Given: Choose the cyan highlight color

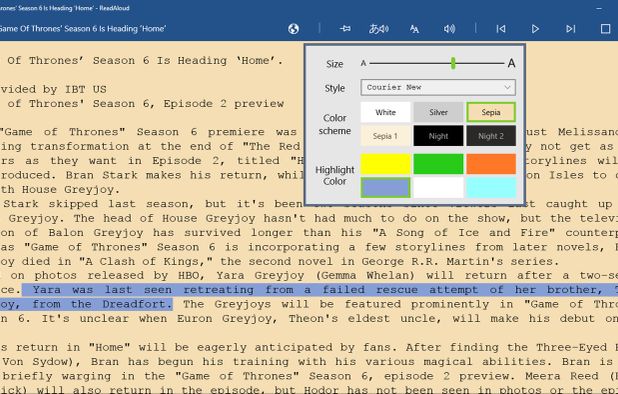Looking at the screenshot, I should (x=491, y=188).
